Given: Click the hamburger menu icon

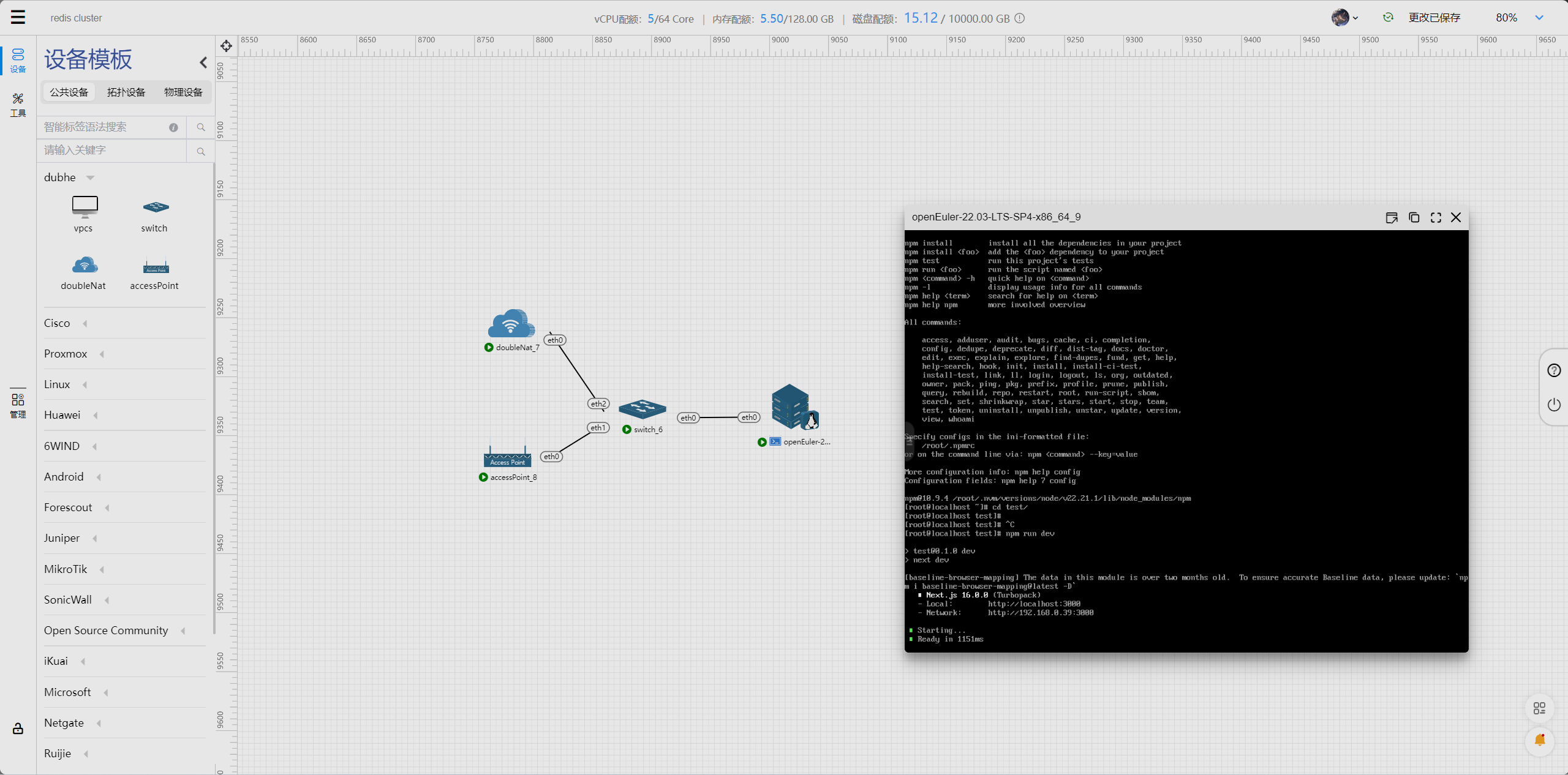Looking at the screenshot, I should tap(18, 17).
